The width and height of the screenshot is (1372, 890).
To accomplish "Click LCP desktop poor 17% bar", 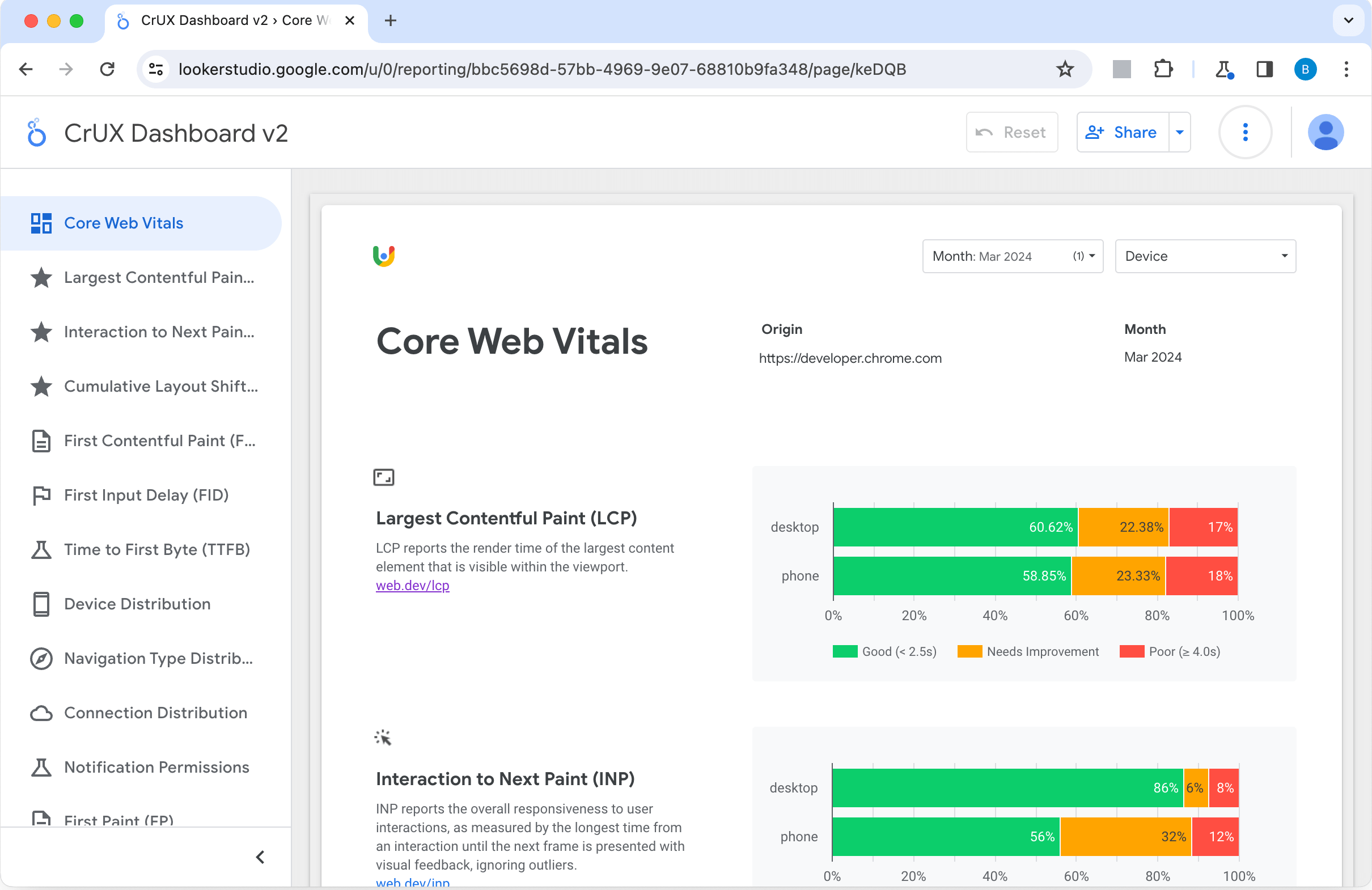I will (x=1204, y=527).
